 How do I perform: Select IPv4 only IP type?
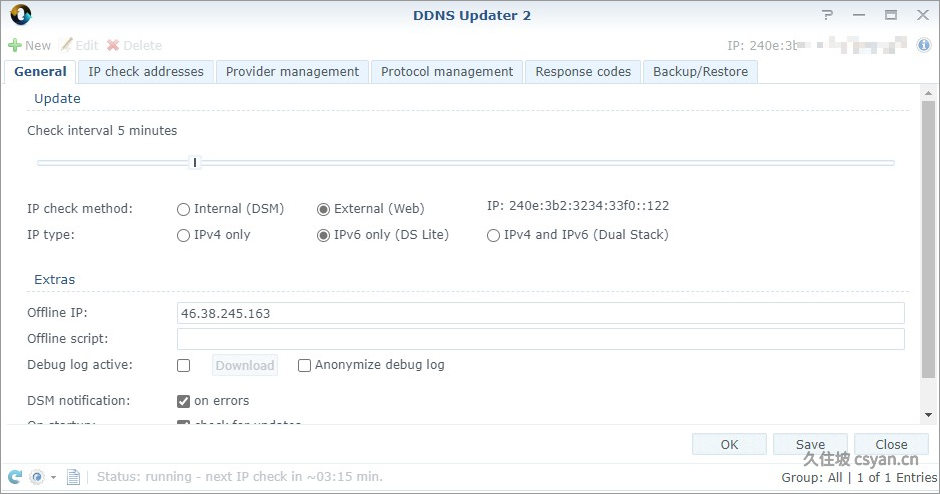[183, 236]
